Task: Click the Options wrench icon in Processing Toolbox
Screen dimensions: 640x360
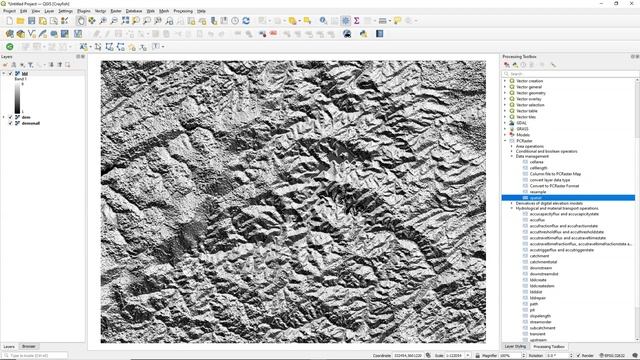Action: click(x=553, y=65)
